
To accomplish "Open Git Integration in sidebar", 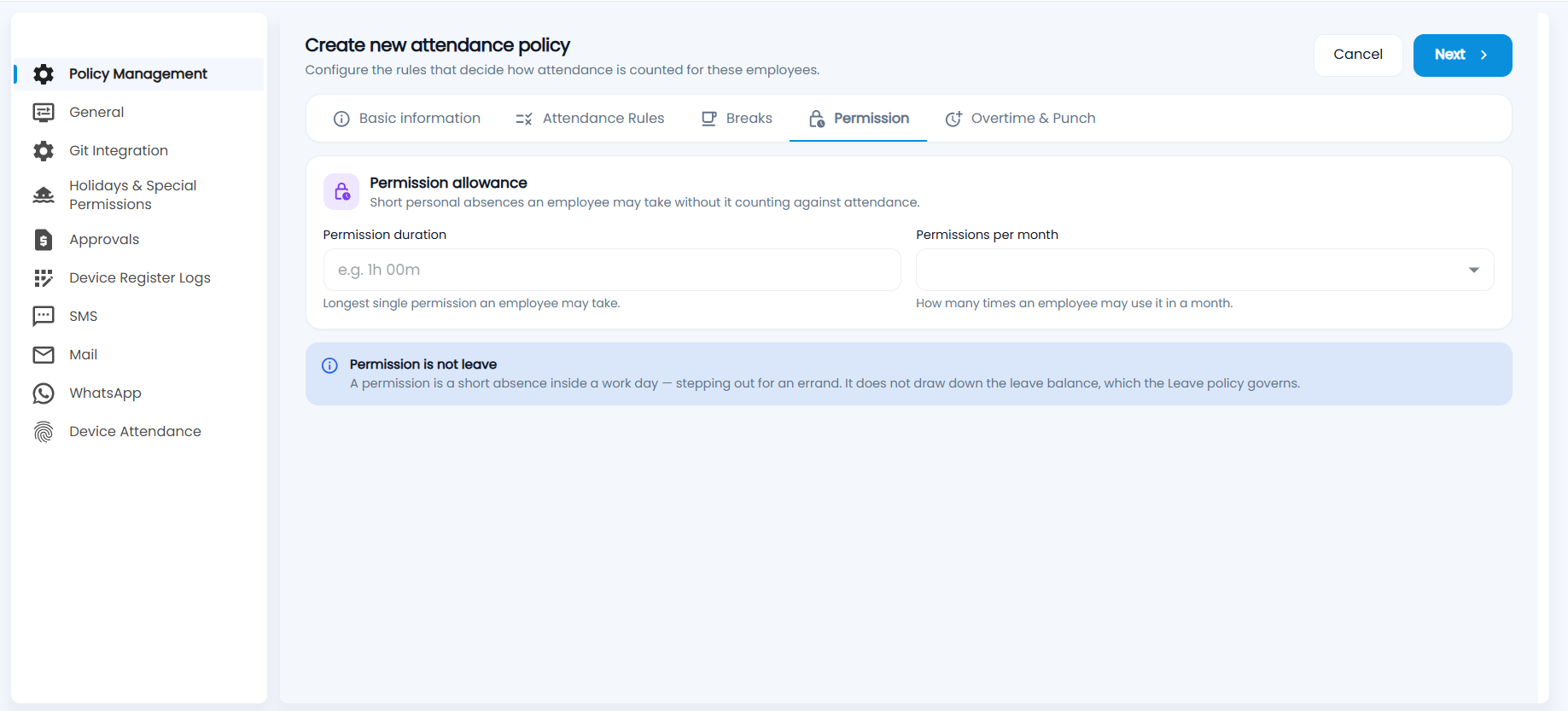I will [139, 151].
